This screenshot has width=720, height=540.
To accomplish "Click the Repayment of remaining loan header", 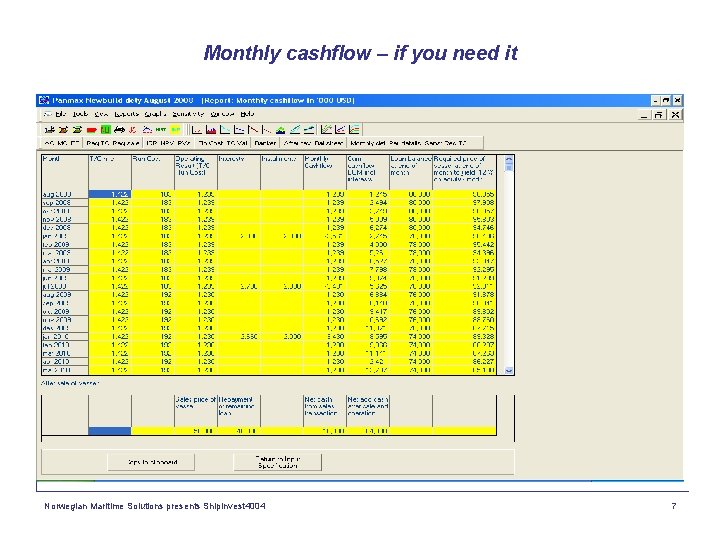I will click(x=239, y=410).
